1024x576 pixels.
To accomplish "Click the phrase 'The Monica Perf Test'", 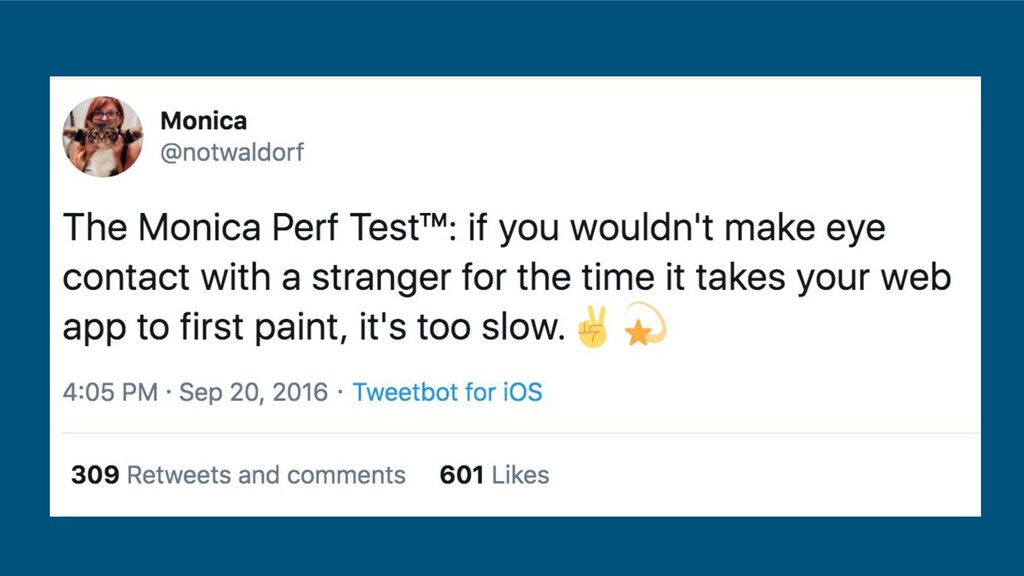I will 241,228.
